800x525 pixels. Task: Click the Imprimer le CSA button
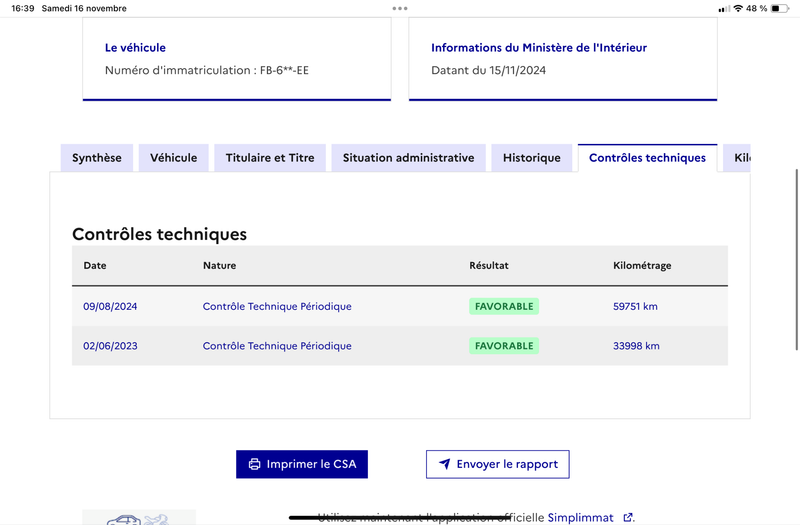tap(302, 464)
